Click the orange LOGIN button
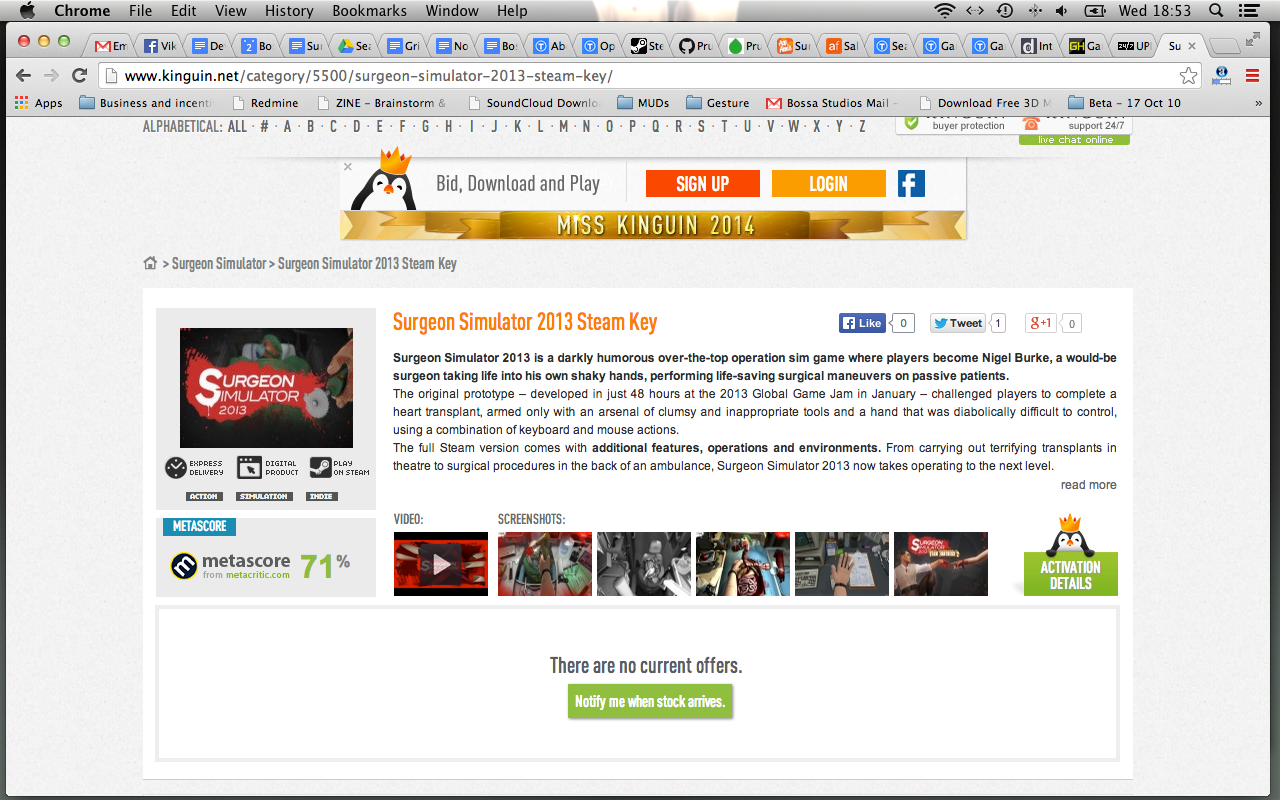This screenshot has height=800, width=1280. click(x=828, y=184)
